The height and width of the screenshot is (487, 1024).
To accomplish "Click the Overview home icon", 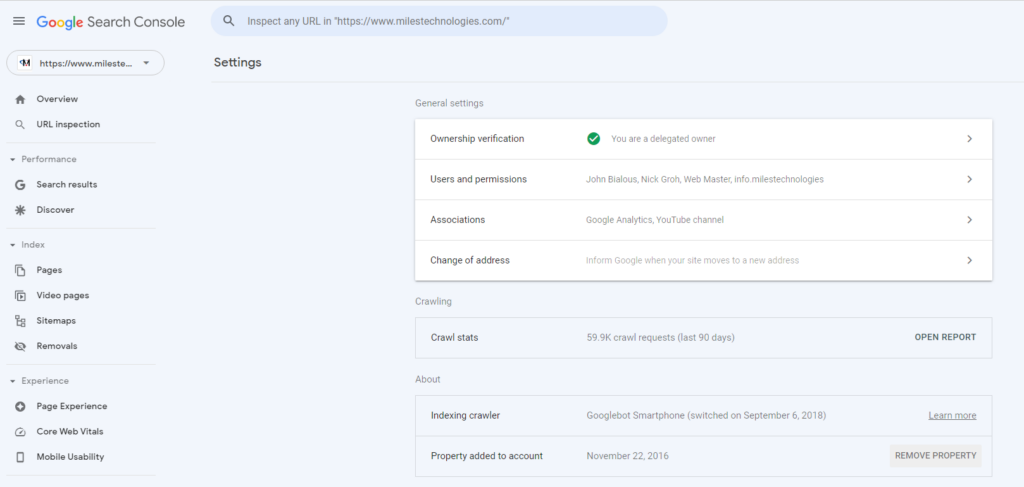I will pos(20,99).
